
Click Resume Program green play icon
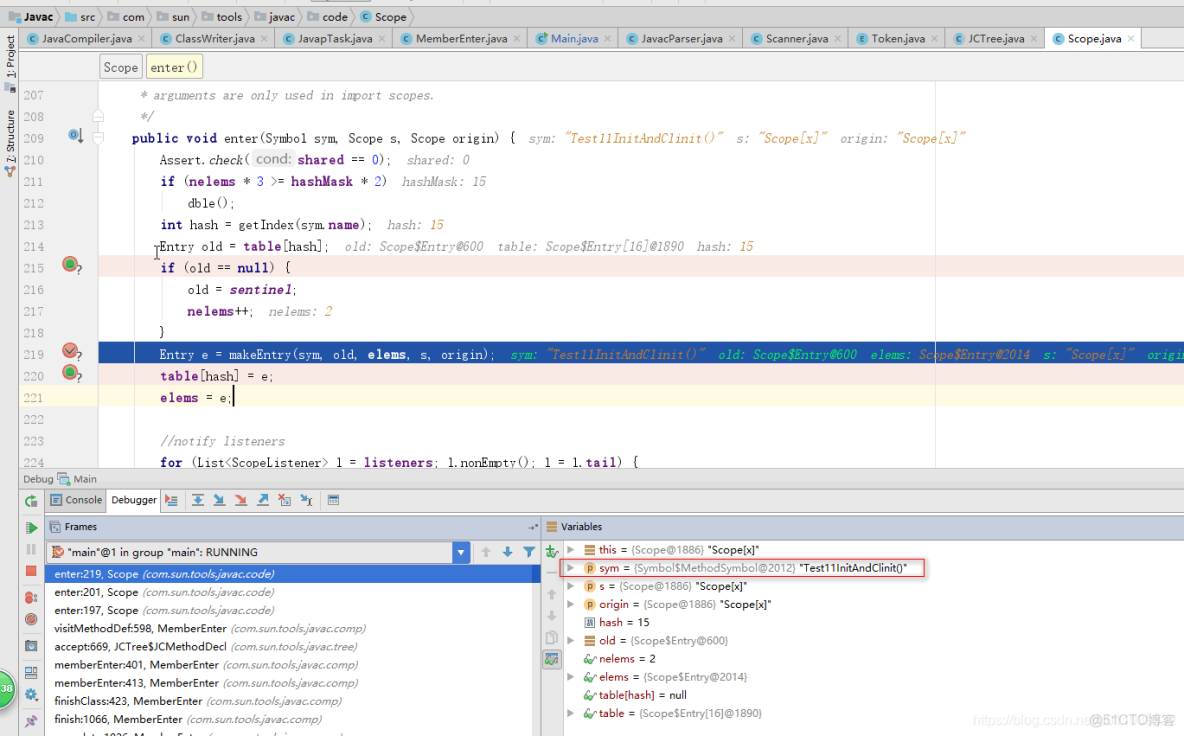[31, 527]
